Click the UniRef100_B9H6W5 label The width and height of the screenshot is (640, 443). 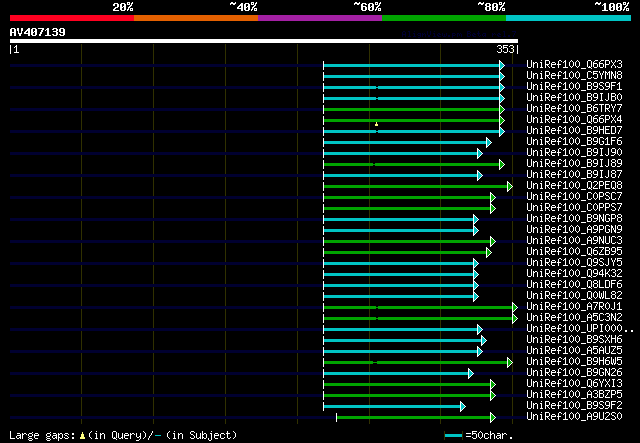pyautogui.click(x=574, y=362)
